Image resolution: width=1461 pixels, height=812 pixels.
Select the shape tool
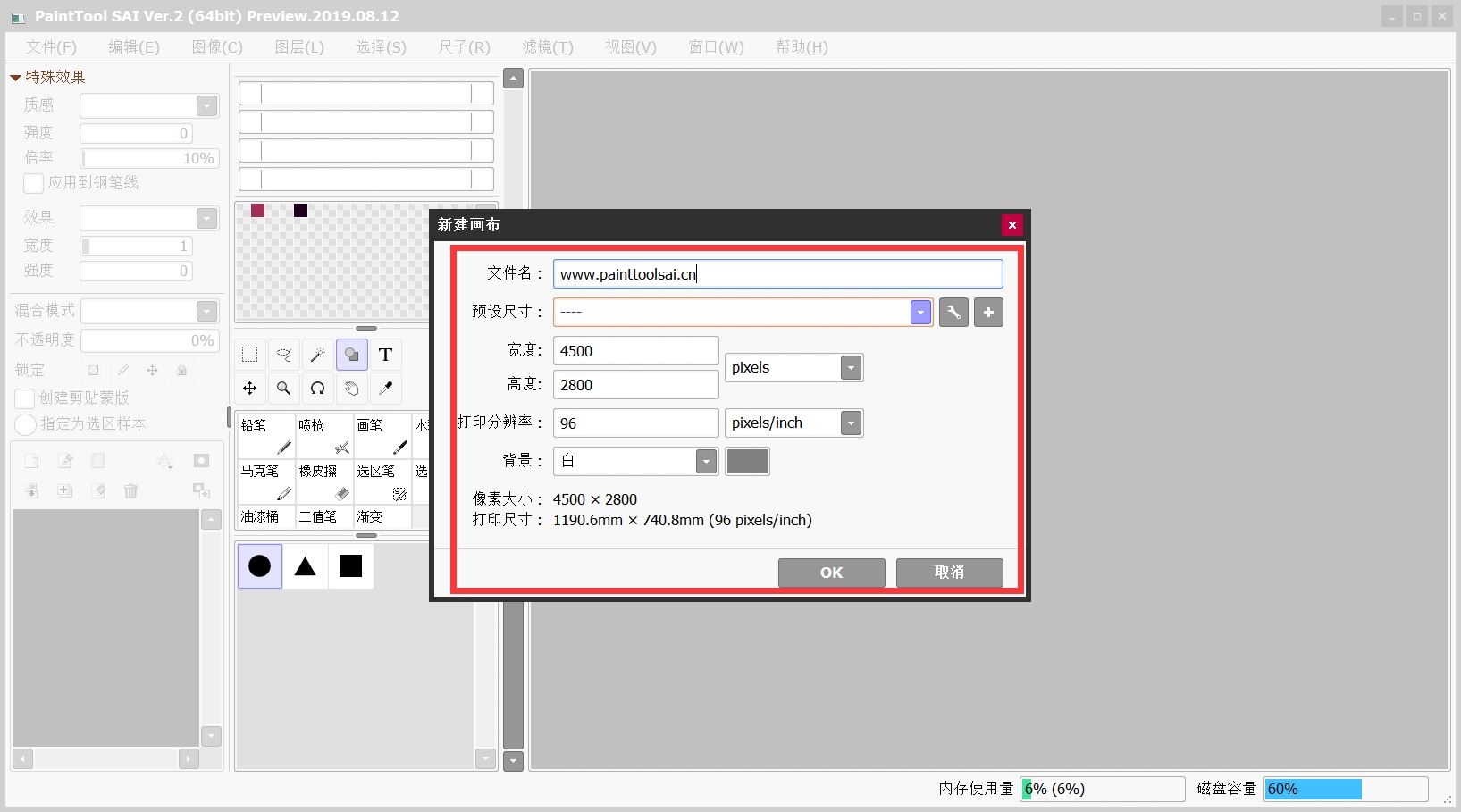click(352, 355)
